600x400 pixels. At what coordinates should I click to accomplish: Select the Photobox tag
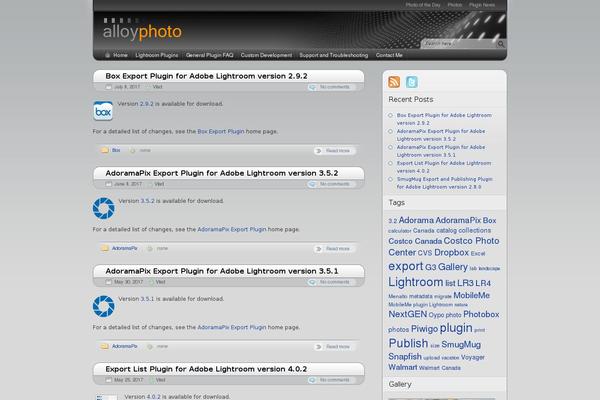[x=481, y=314]
